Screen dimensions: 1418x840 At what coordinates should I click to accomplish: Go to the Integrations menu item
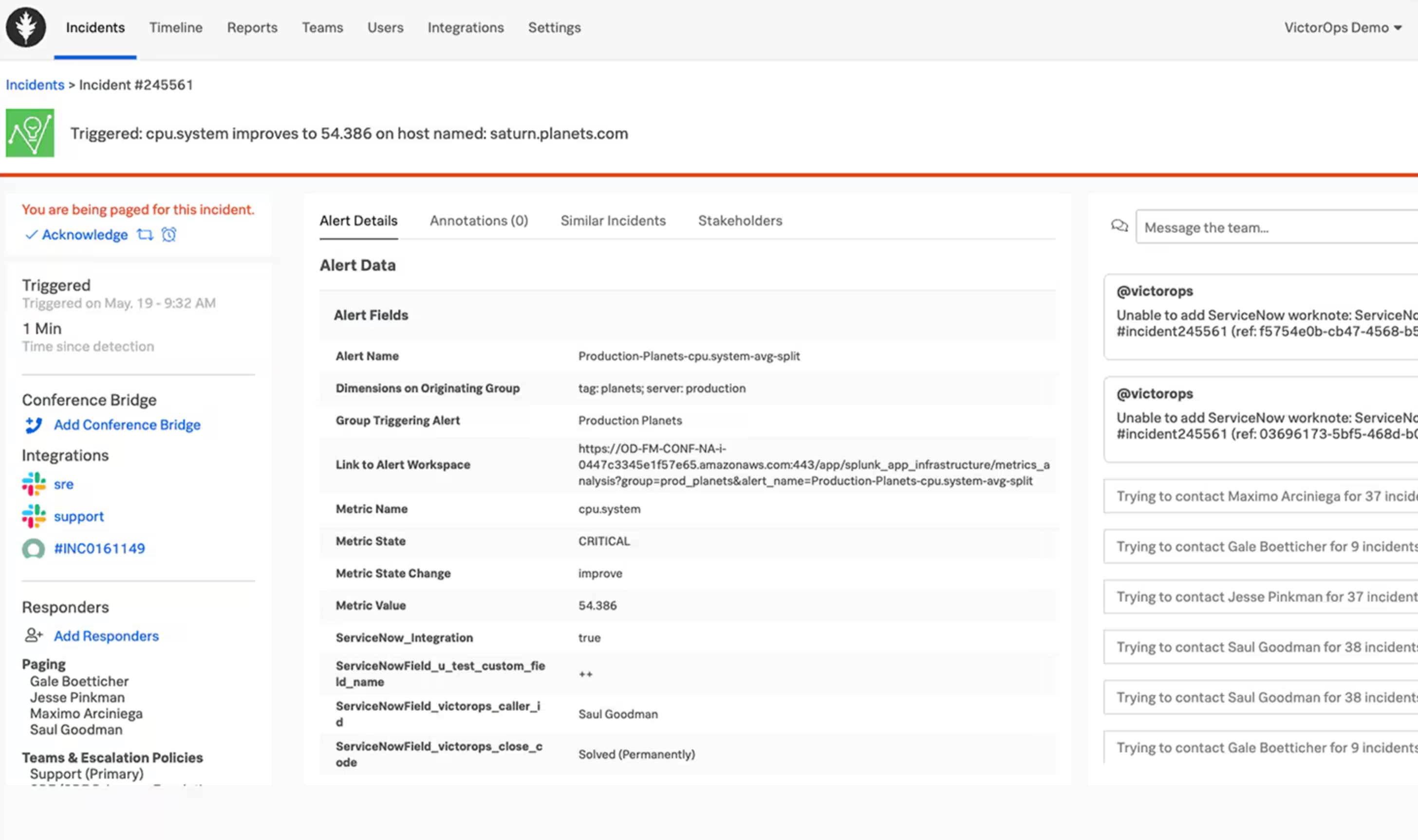coord(465,27)
